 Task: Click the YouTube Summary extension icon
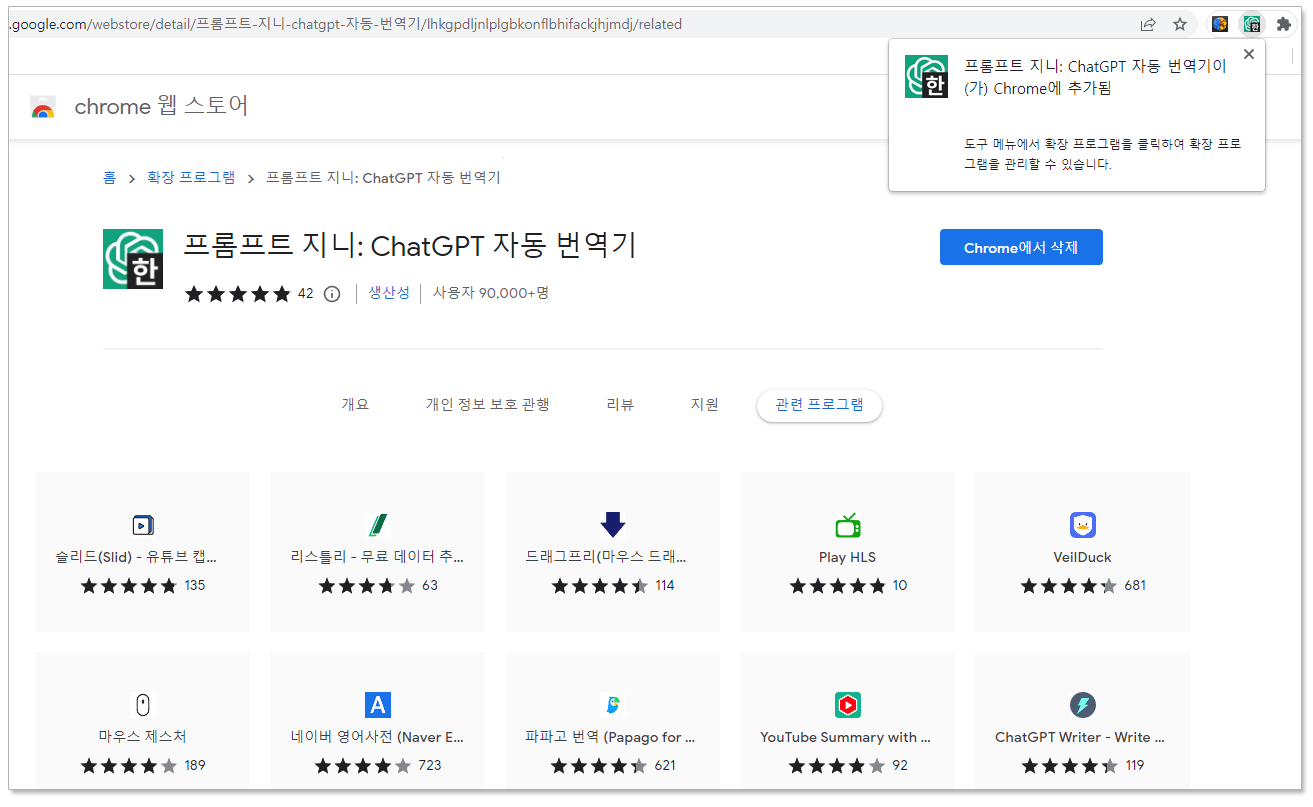click(x=847, y=705)
